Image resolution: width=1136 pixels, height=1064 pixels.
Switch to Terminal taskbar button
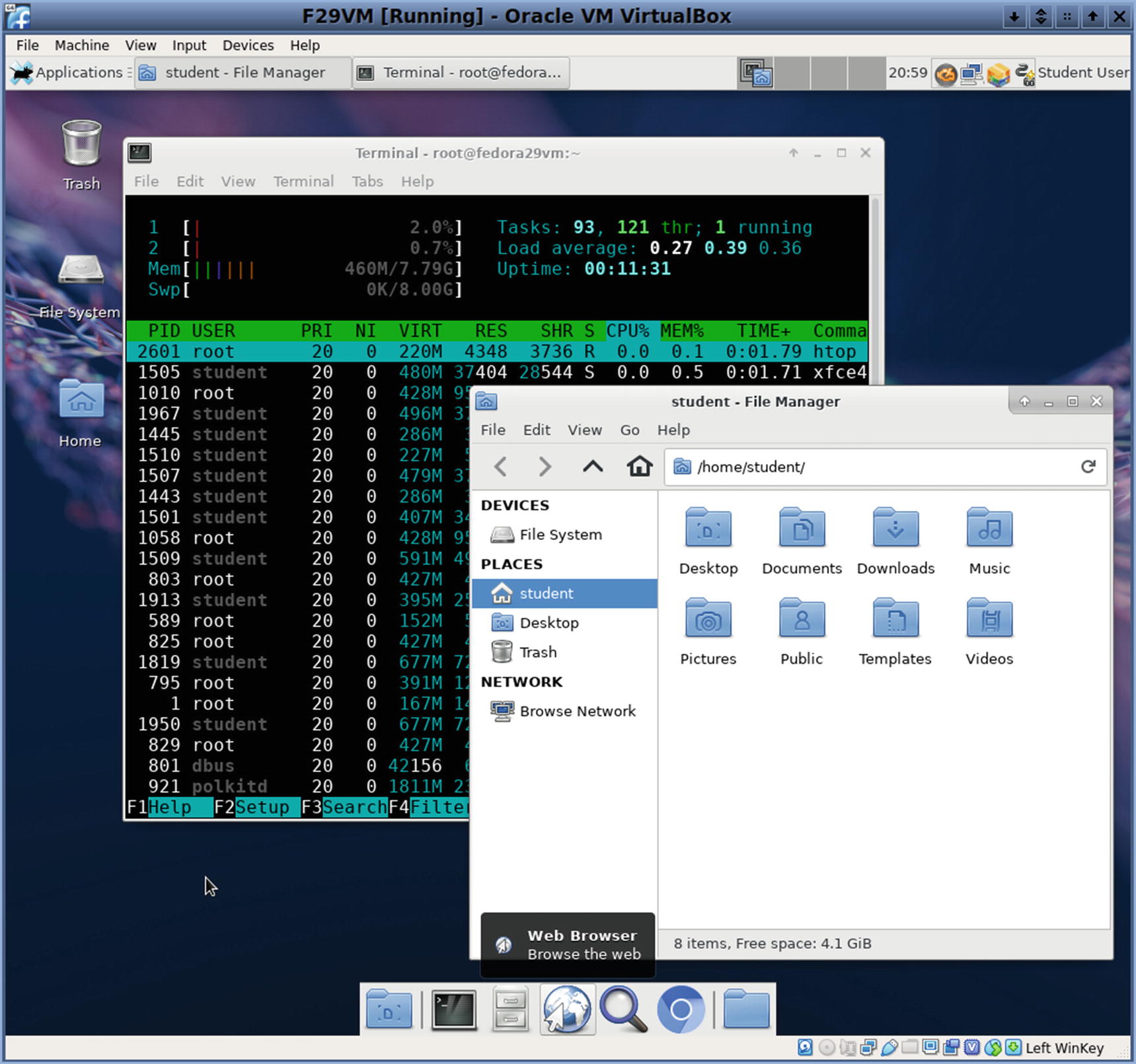[x=461, y=73]
